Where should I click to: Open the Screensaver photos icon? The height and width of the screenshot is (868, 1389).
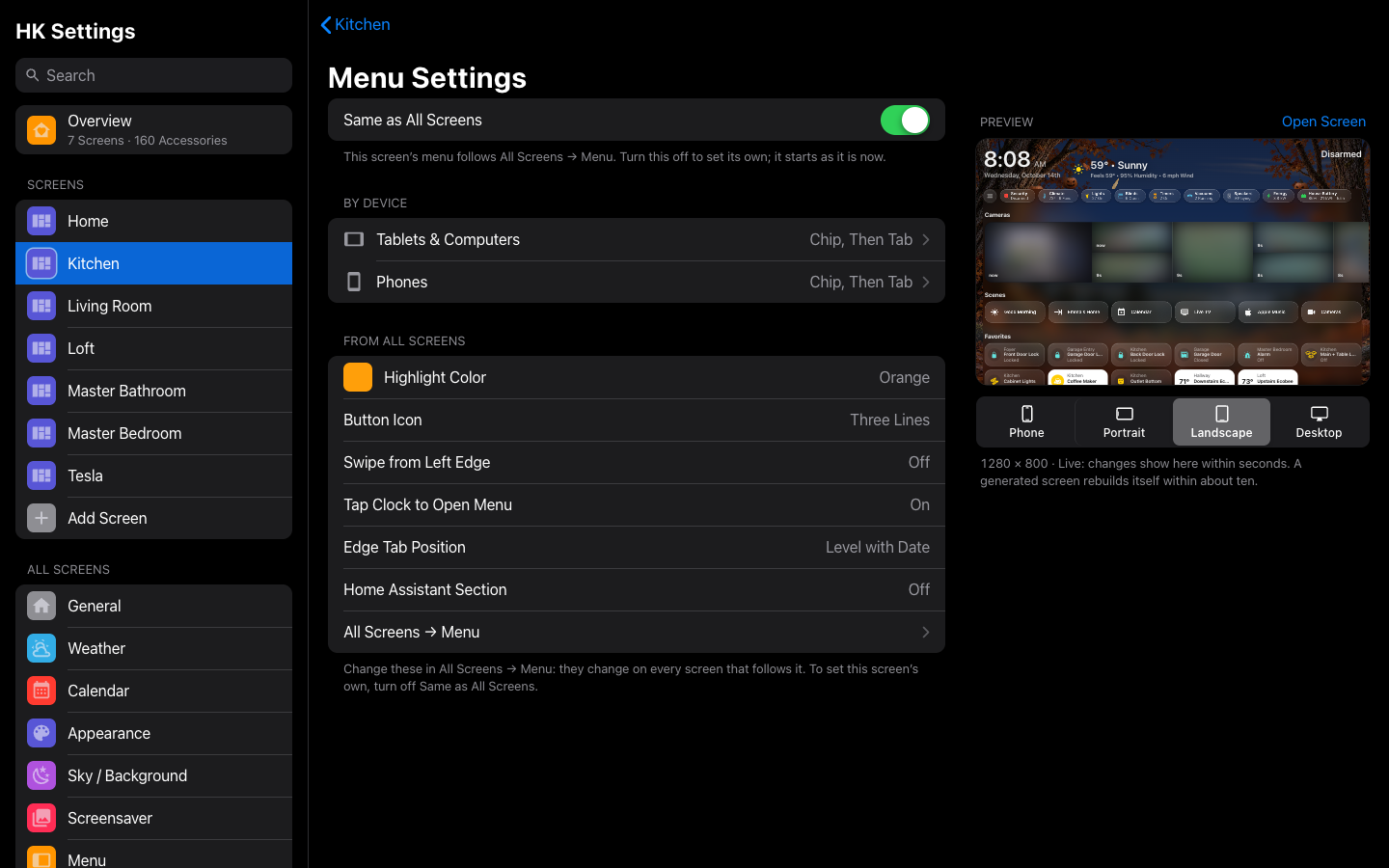pyautogui.click(x=41, y=818)
